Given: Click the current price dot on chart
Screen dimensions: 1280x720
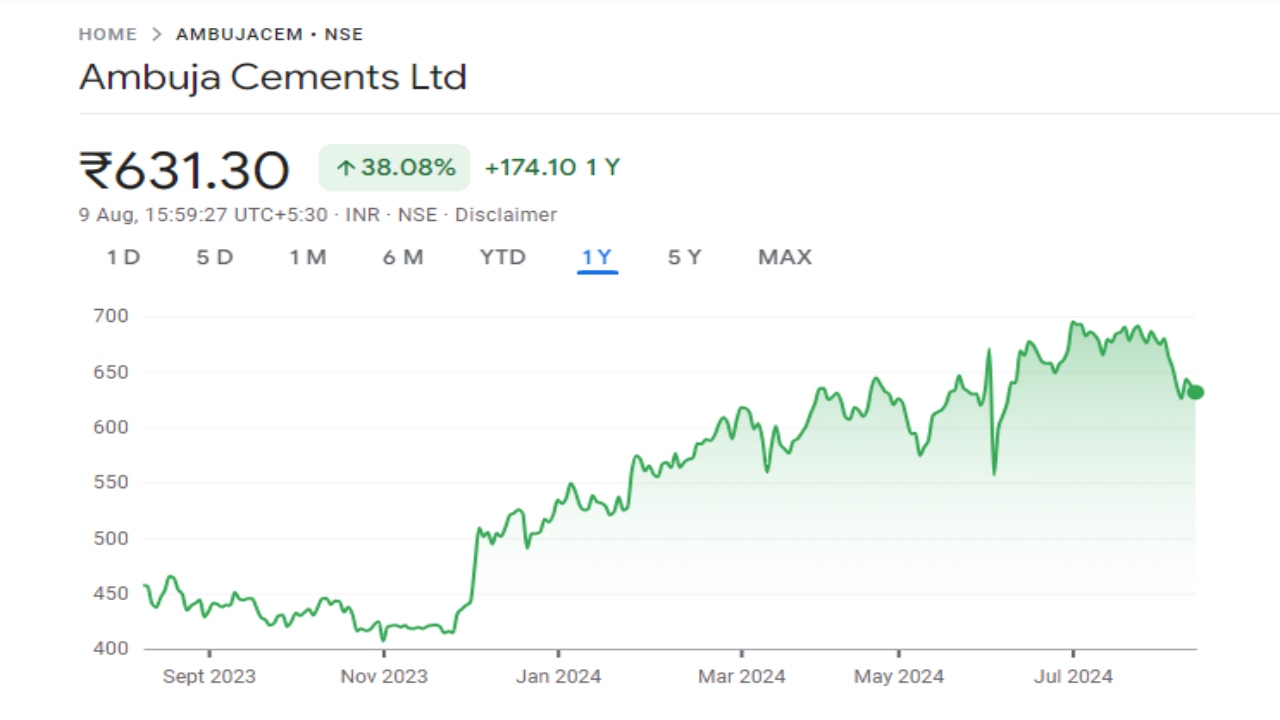Looking at the screenshot, I should coord(1195,392).
